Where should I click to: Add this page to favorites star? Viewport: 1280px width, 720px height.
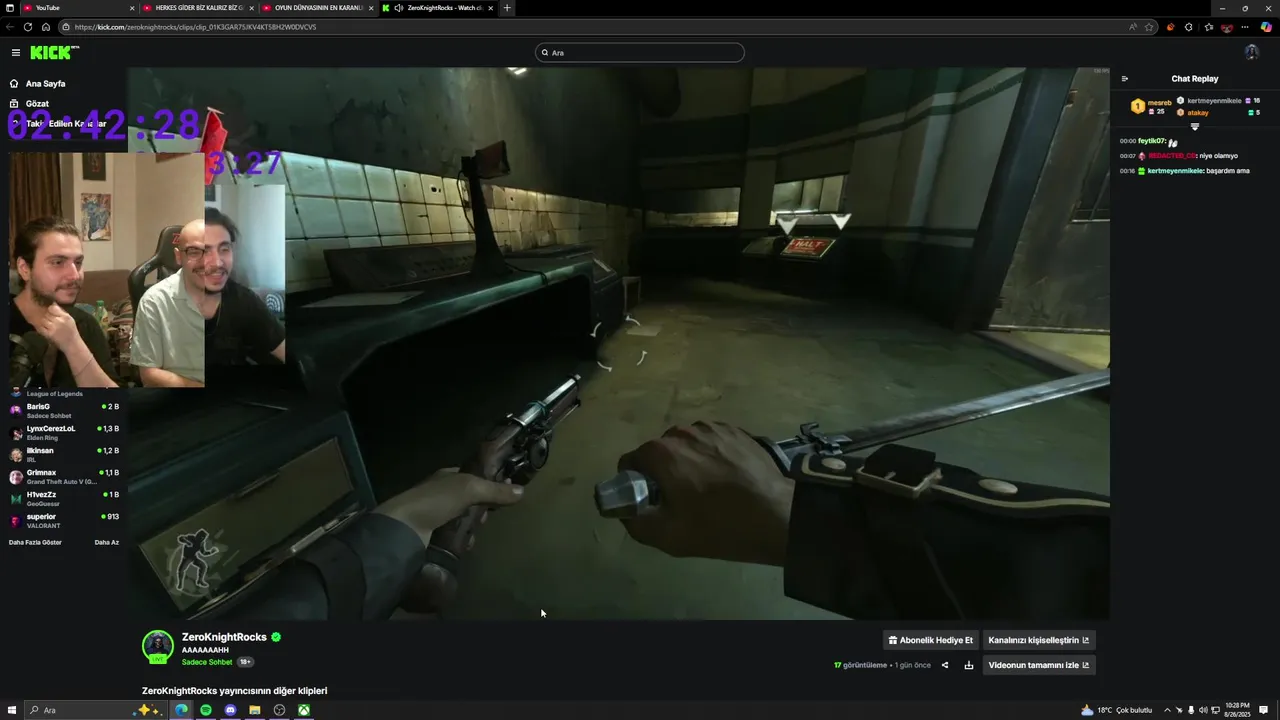[1149, 27]
